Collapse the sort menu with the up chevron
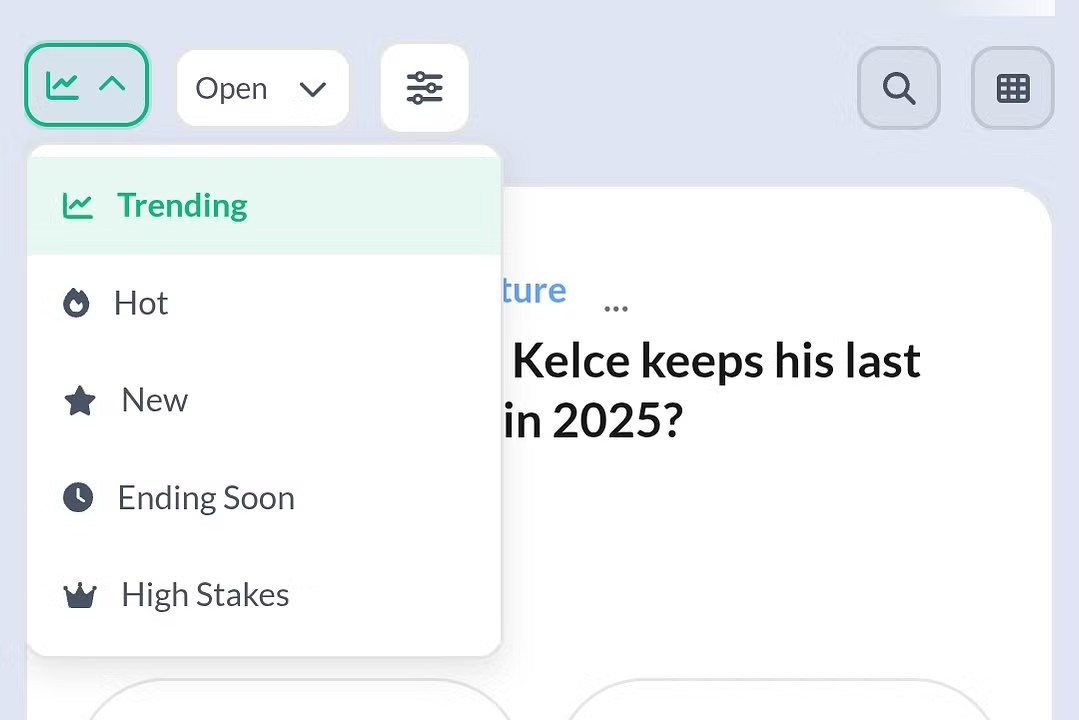The image size is (1079, 720). point(113,85)
